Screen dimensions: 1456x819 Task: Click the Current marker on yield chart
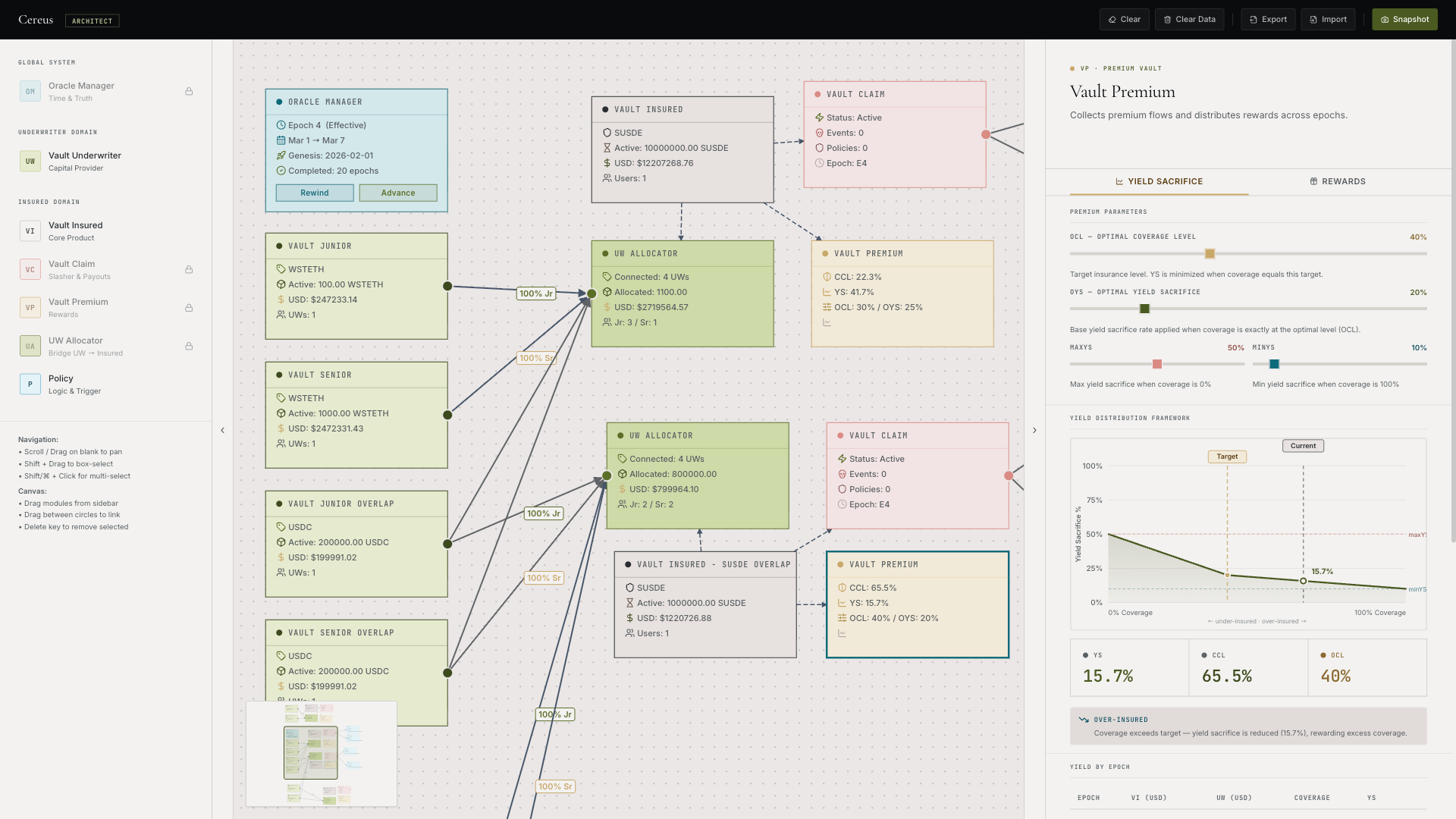1303,446
